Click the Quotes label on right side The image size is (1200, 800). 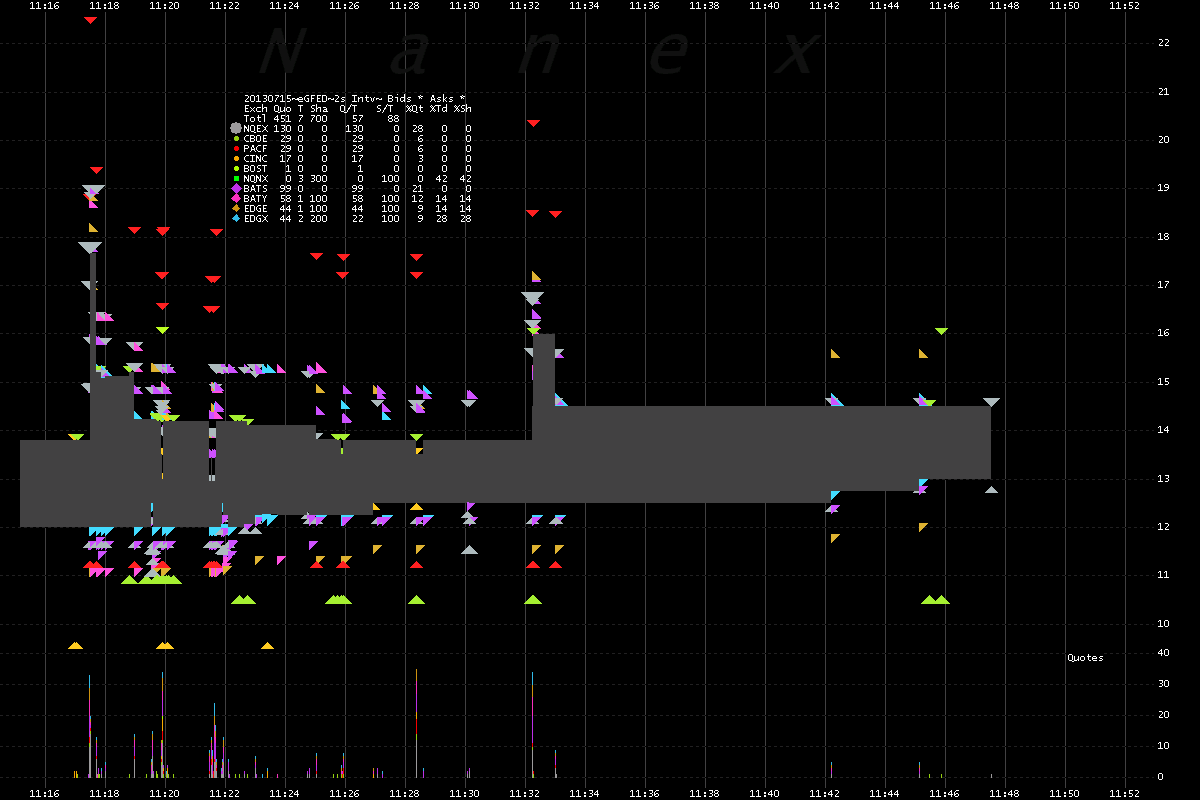click(1085, 658)
